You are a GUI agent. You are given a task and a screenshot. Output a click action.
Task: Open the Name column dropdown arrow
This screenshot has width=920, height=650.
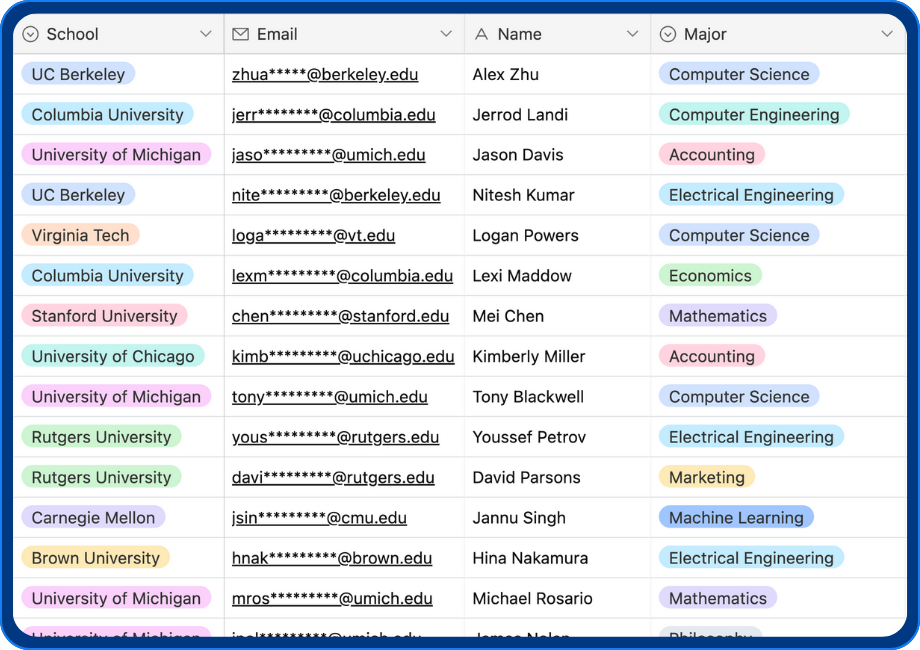[x=632, y=34]
